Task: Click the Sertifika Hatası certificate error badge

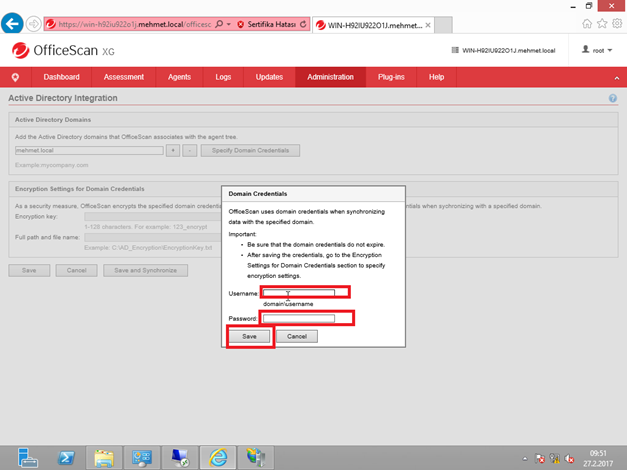Action: click(x=266, y=24)
